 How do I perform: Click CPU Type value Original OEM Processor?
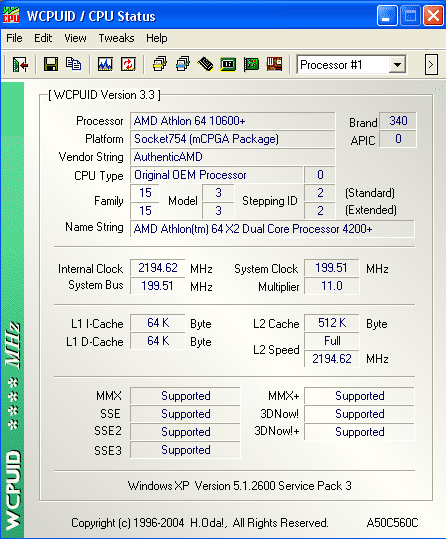click(x=216, y=175)
